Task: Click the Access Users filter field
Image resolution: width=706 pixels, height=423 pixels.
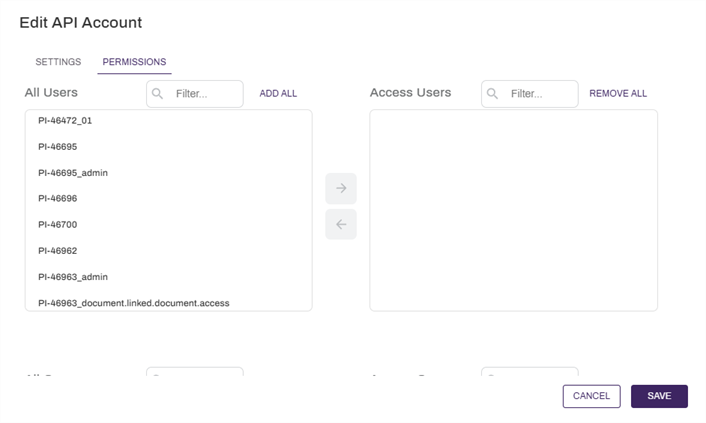Action: point(530,94)
